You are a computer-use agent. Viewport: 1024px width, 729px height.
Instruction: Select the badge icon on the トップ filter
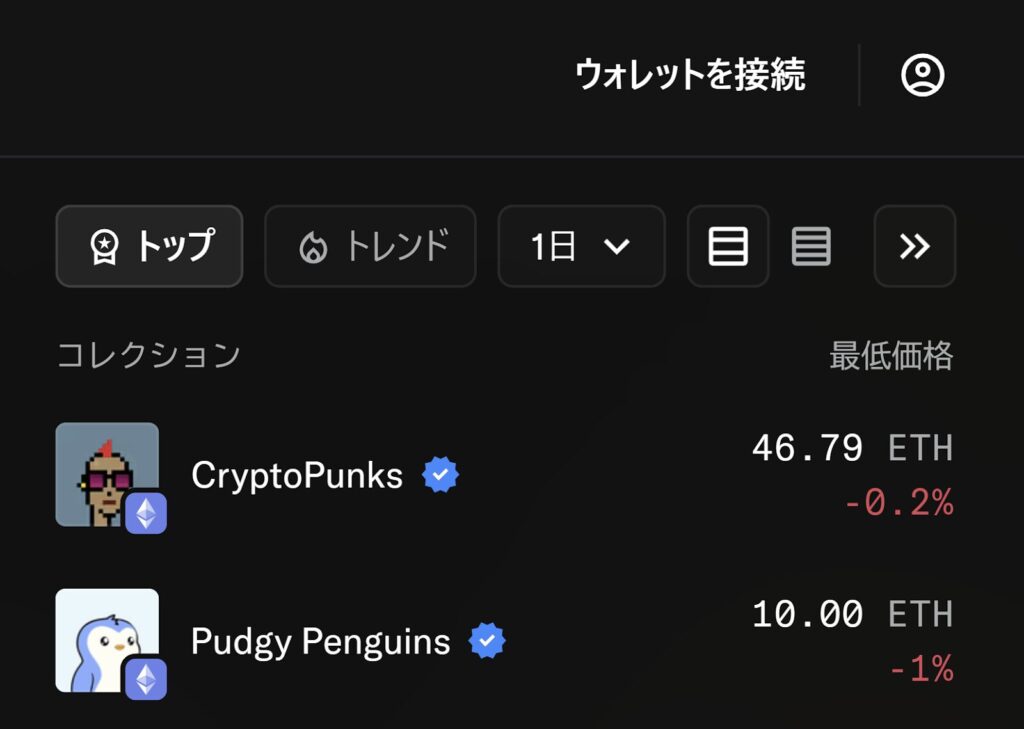102,247
